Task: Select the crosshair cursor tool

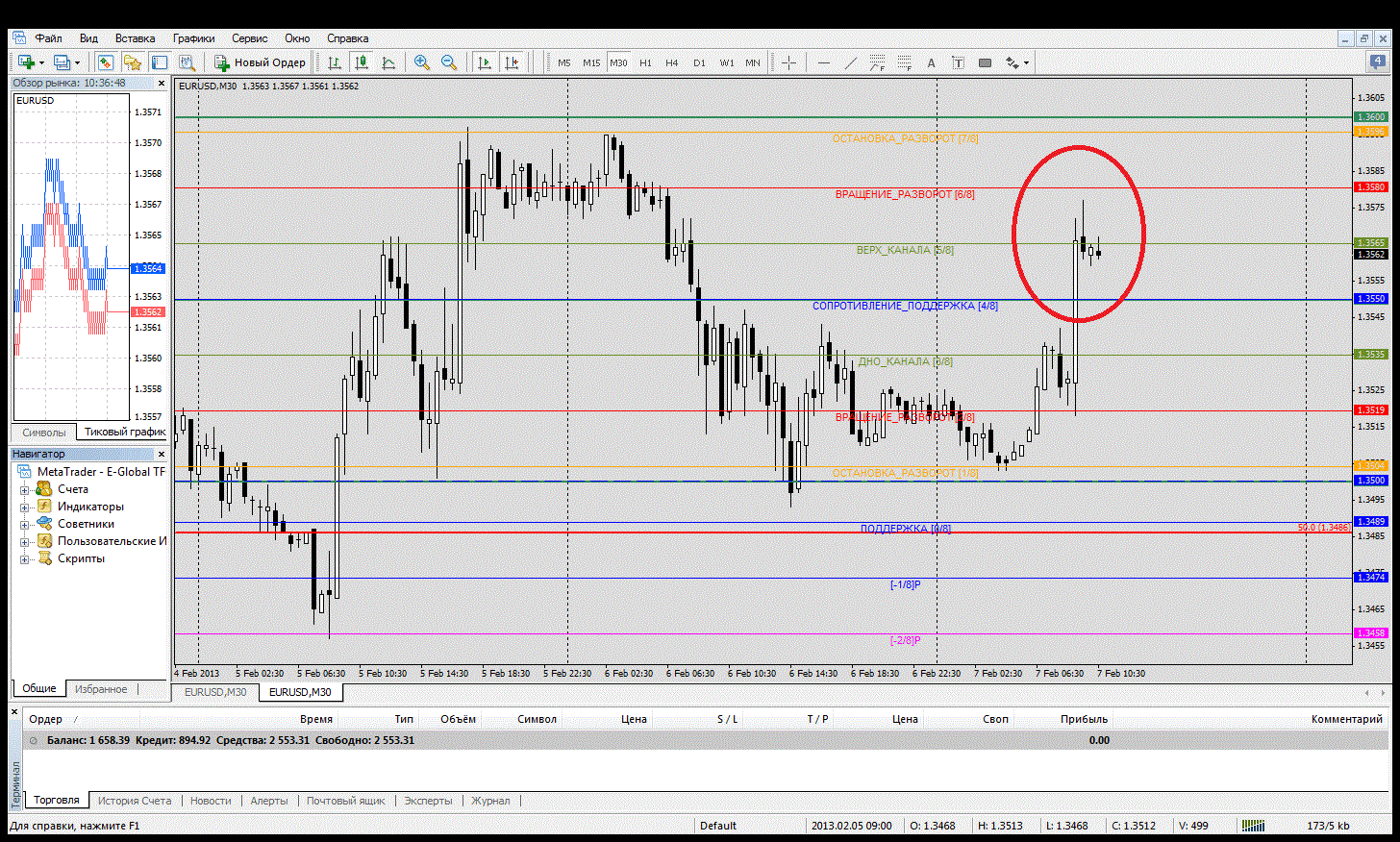Action: point(788,62)
